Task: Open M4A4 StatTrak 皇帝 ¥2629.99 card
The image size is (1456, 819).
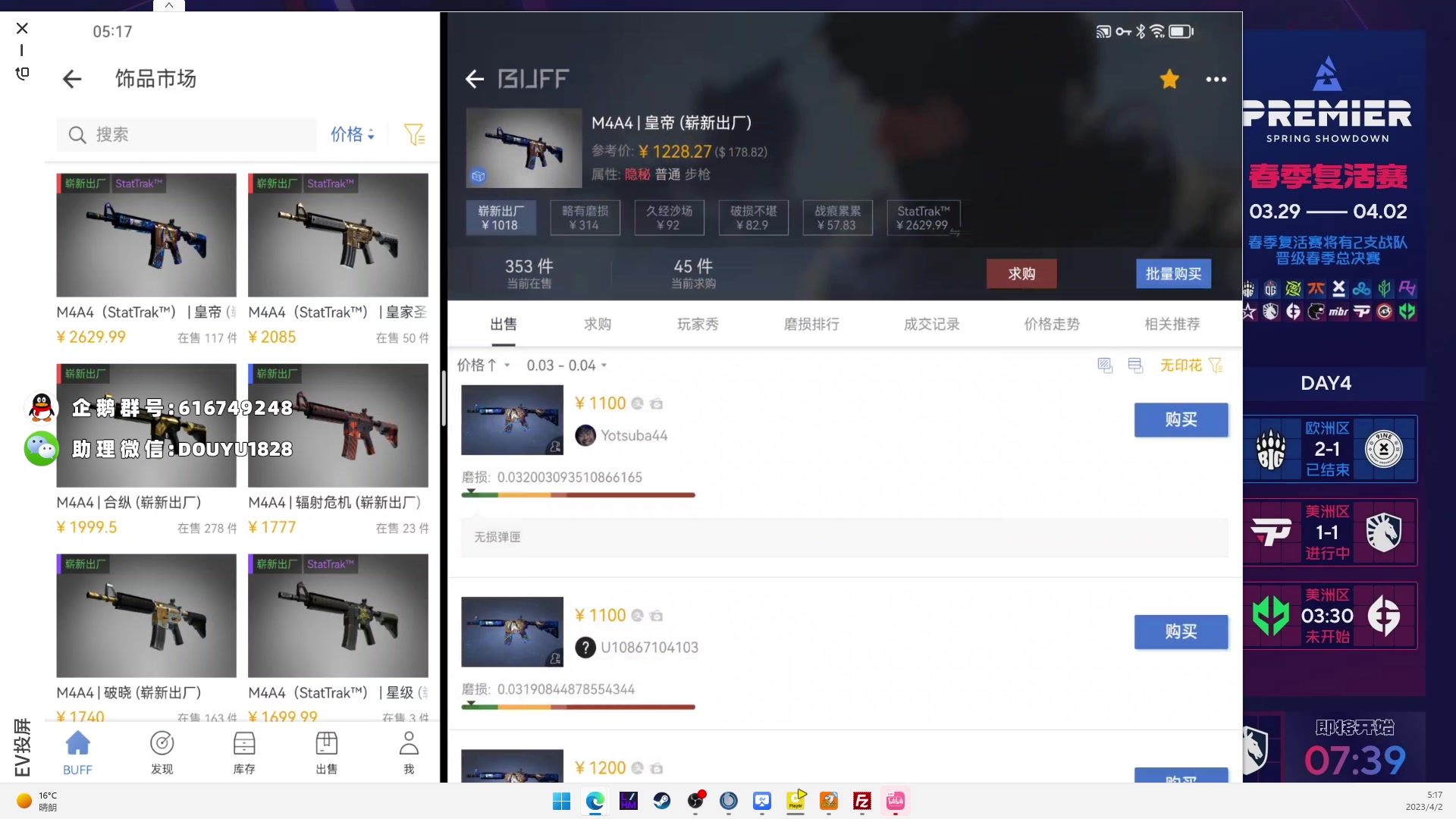Action: 146,259
